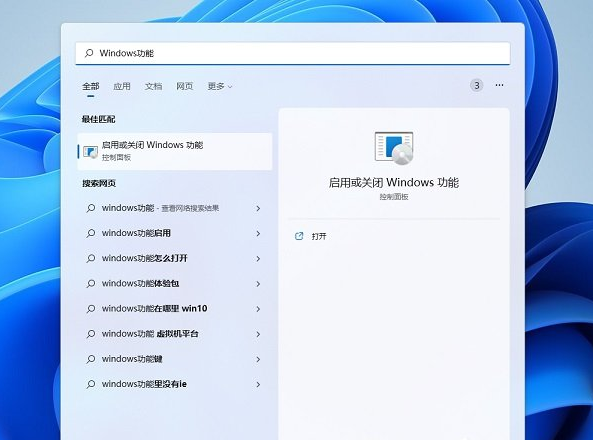Click the circular badge showing 3
This screenshot has width=593, height=440.
[x=477, y=86]
